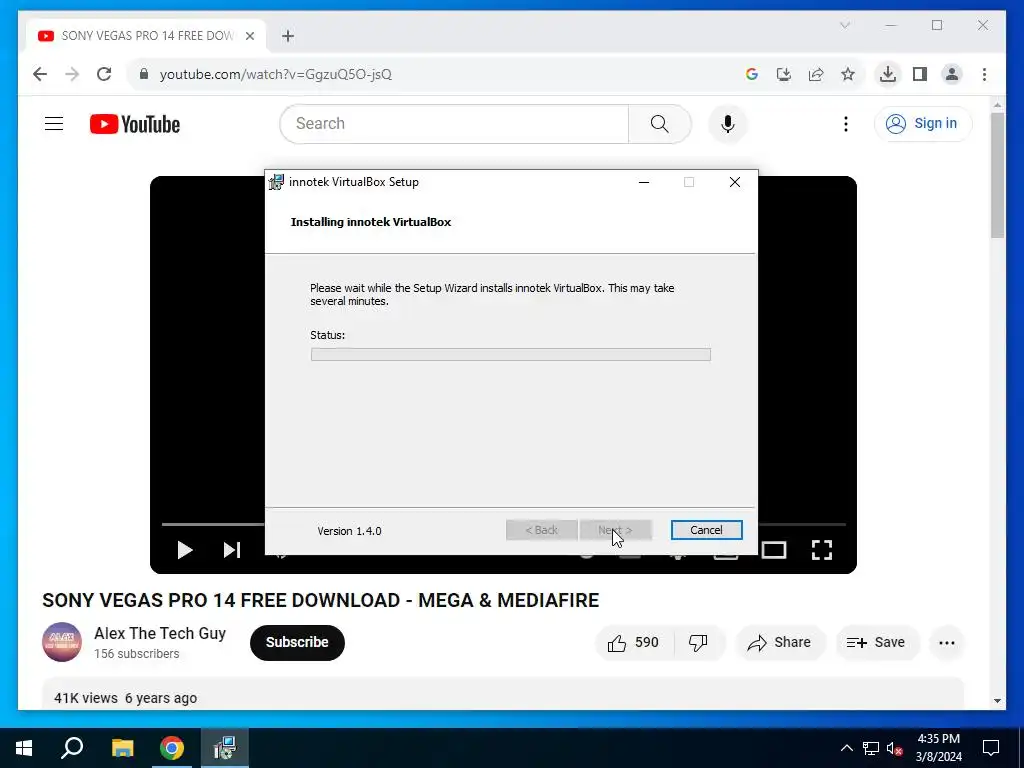Open Chrome tab search chevron
Viewport: 1024px width, 768px height.
coord(844,25)
